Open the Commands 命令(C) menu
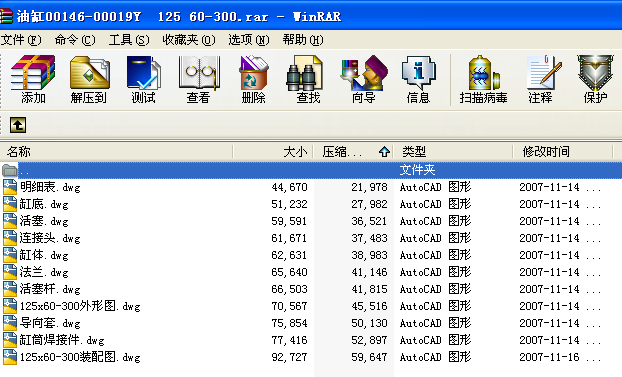 click(x=75, y=40)
